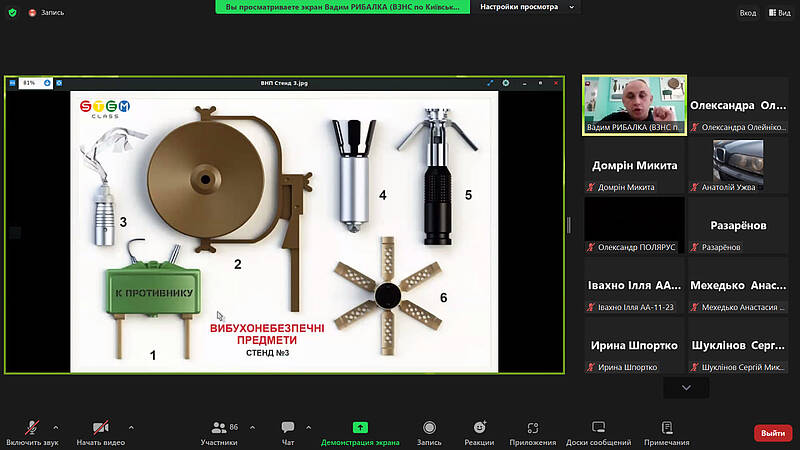The width and height of the screenshot is (800, 450).
Task: Start camera with Начать видео
Action: [100, 428]
